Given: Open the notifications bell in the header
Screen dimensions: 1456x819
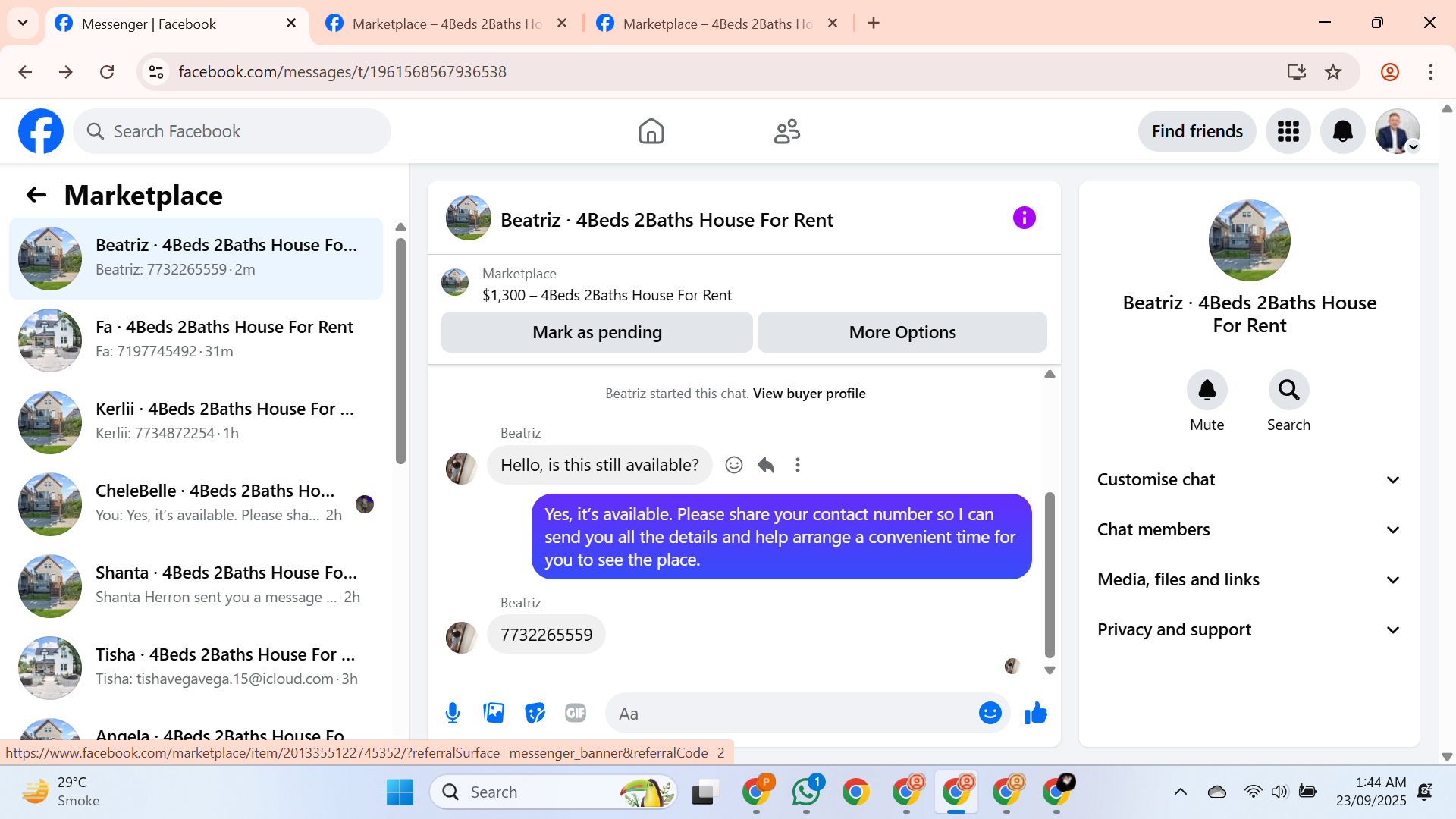Looking at the screenshot, I should click(x=1342, y=131).
